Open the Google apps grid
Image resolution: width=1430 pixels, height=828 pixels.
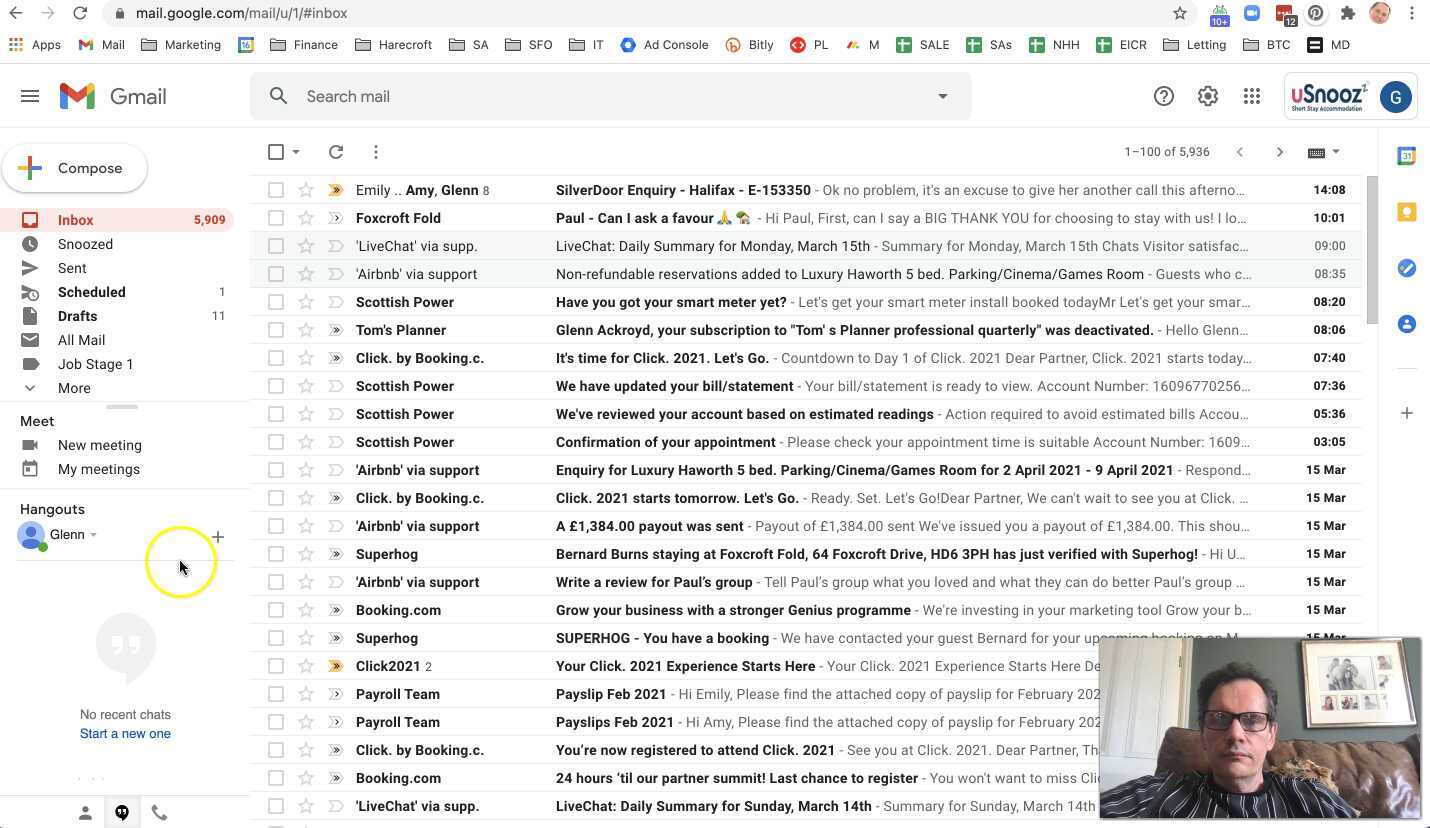coord(1252,96)
